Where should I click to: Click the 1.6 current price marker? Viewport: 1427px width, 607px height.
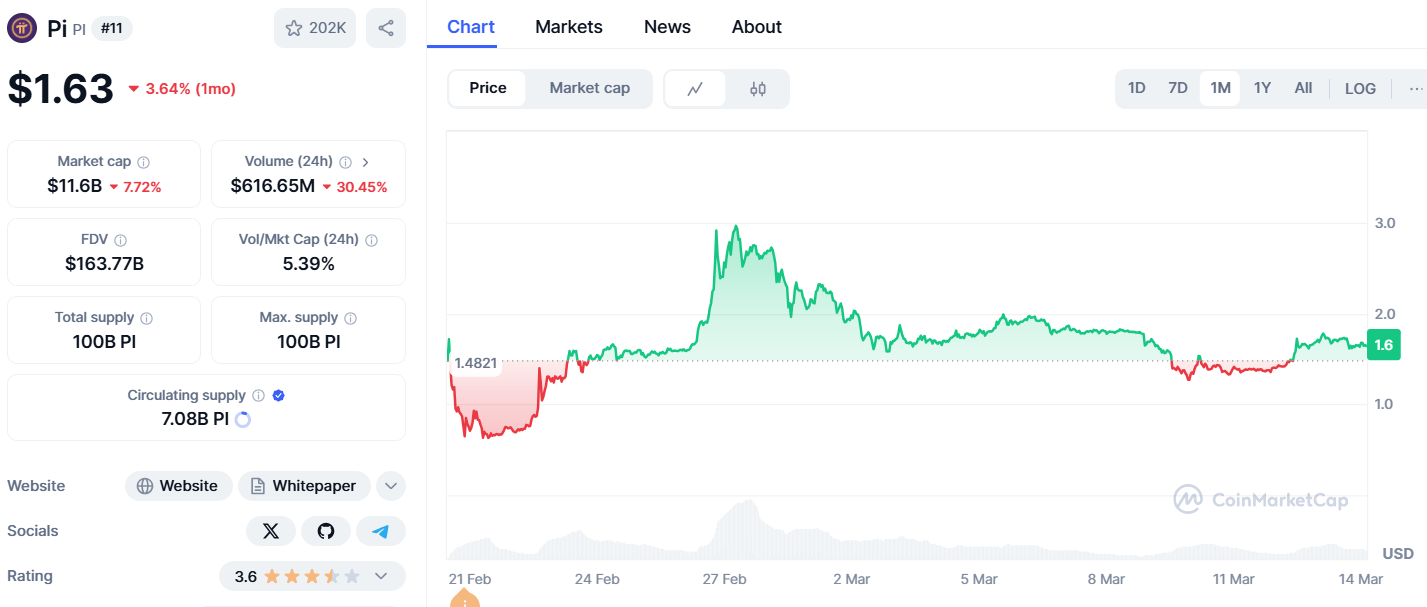point(1383,345)
